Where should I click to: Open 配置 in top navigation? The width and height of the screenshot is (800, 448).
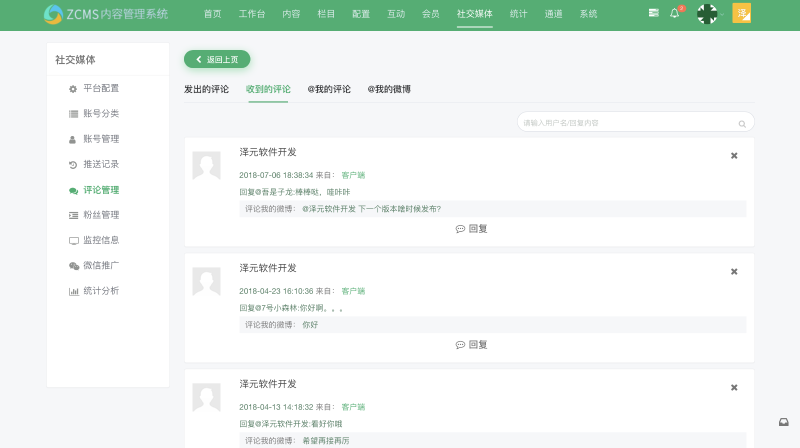click(361, 14)
